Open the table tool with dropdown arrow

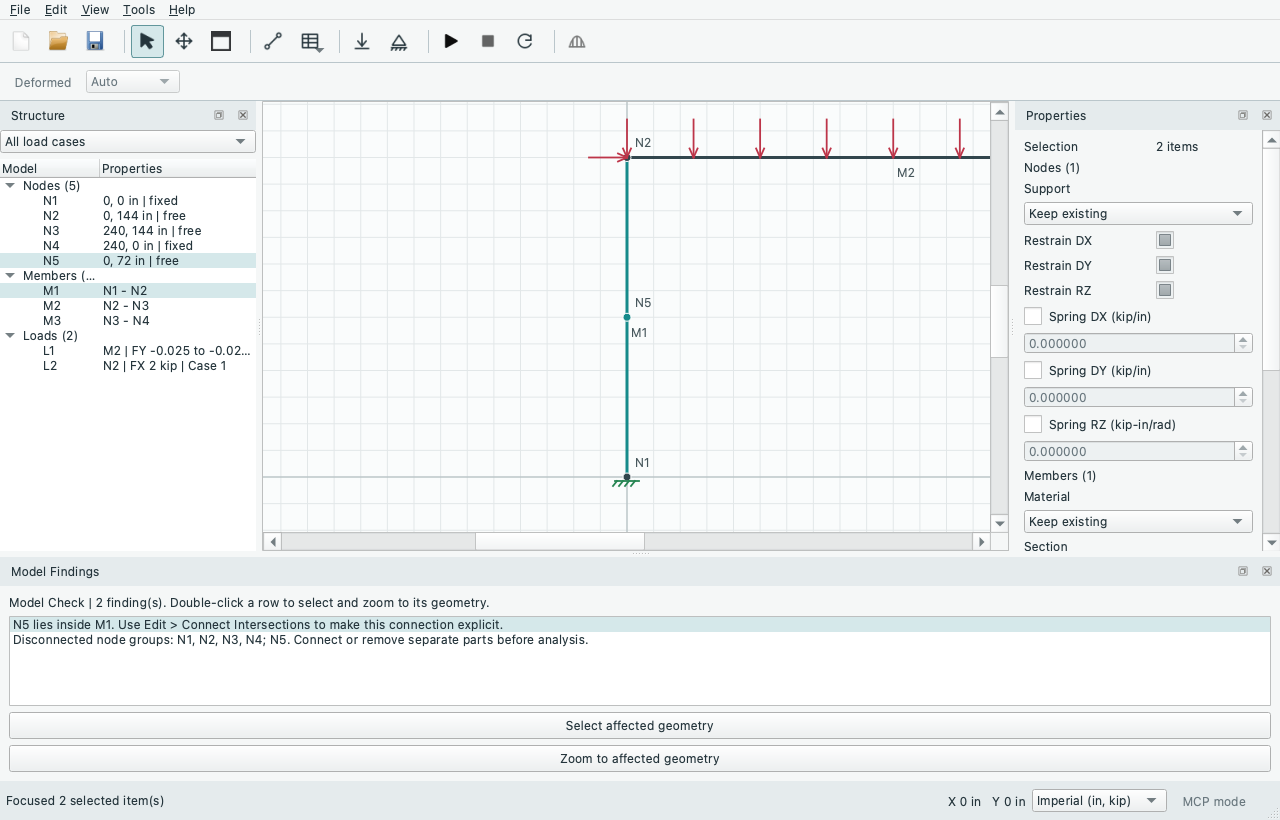pos(312,41)
